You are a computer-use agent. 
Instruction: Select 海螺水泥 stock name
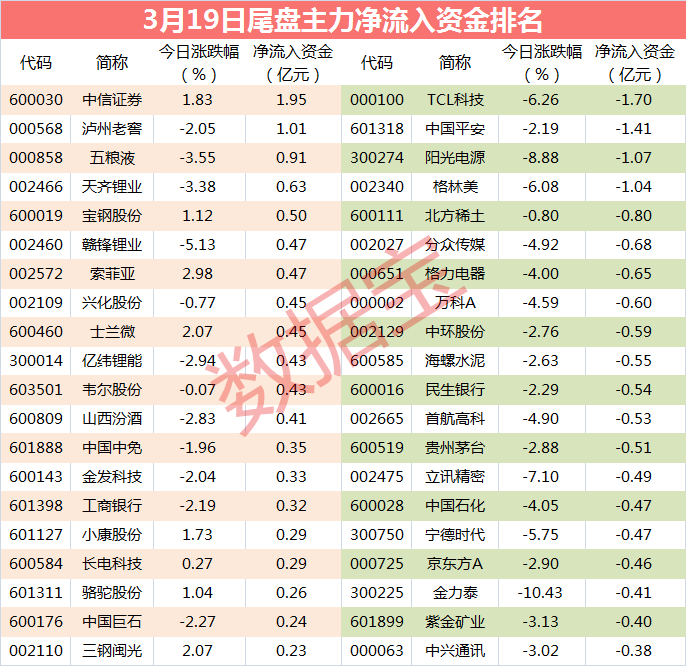455,361
